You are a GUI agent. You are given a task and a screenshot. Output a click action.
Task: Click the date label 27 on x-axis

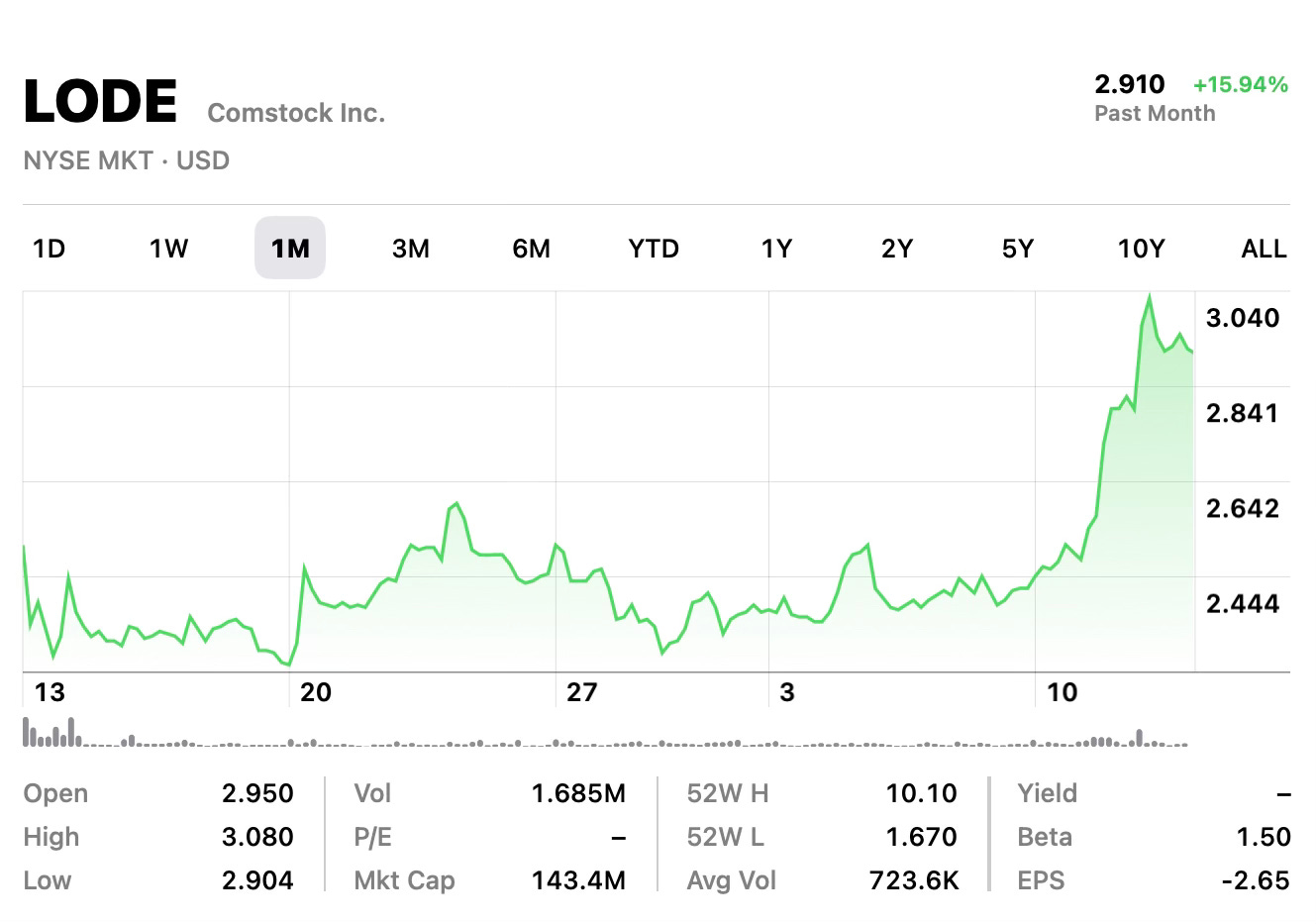[582, 692]
